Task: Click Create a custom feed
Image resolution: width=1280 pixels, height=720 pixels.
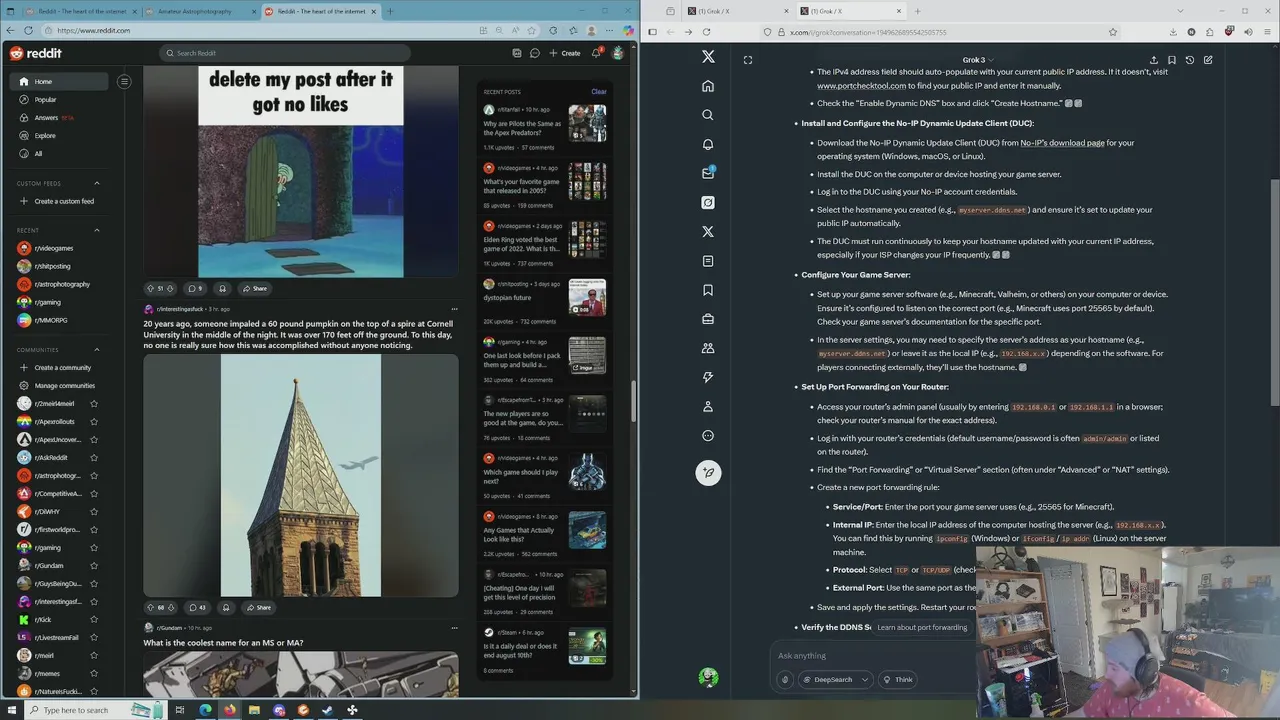Action: tap(61, 201)
